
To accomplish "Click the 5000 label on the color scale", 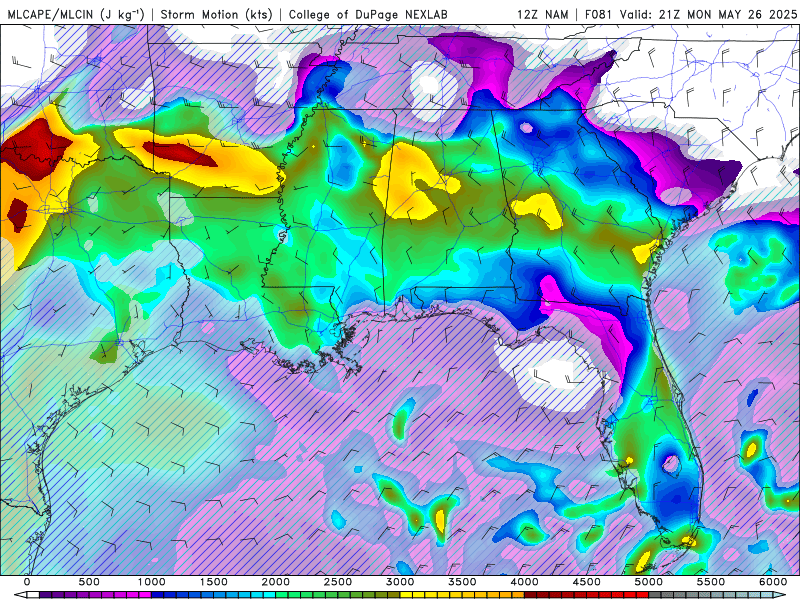I will (649, 582).
